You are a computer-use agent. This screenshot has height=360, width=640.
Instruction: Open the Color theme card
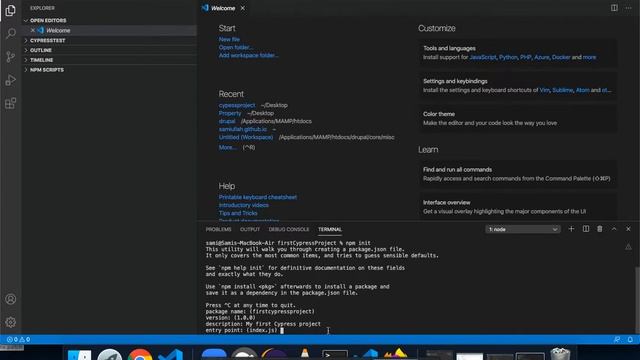(x=518, y=118)
